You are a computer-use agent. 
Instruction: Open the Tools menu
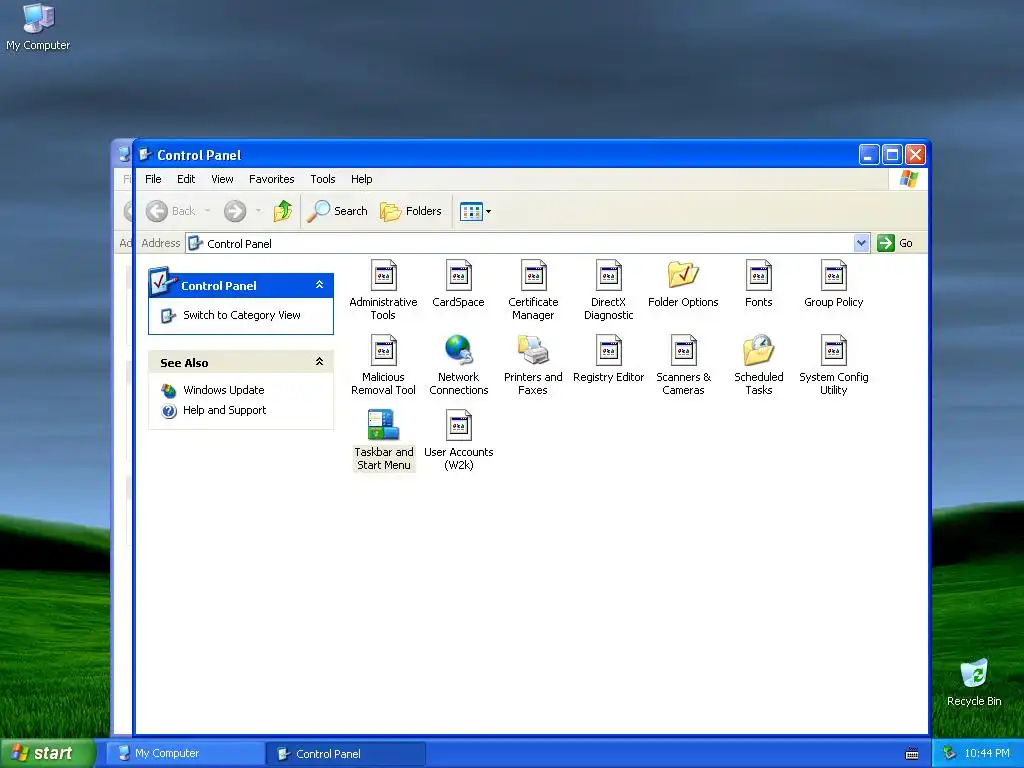pos(323,179)
